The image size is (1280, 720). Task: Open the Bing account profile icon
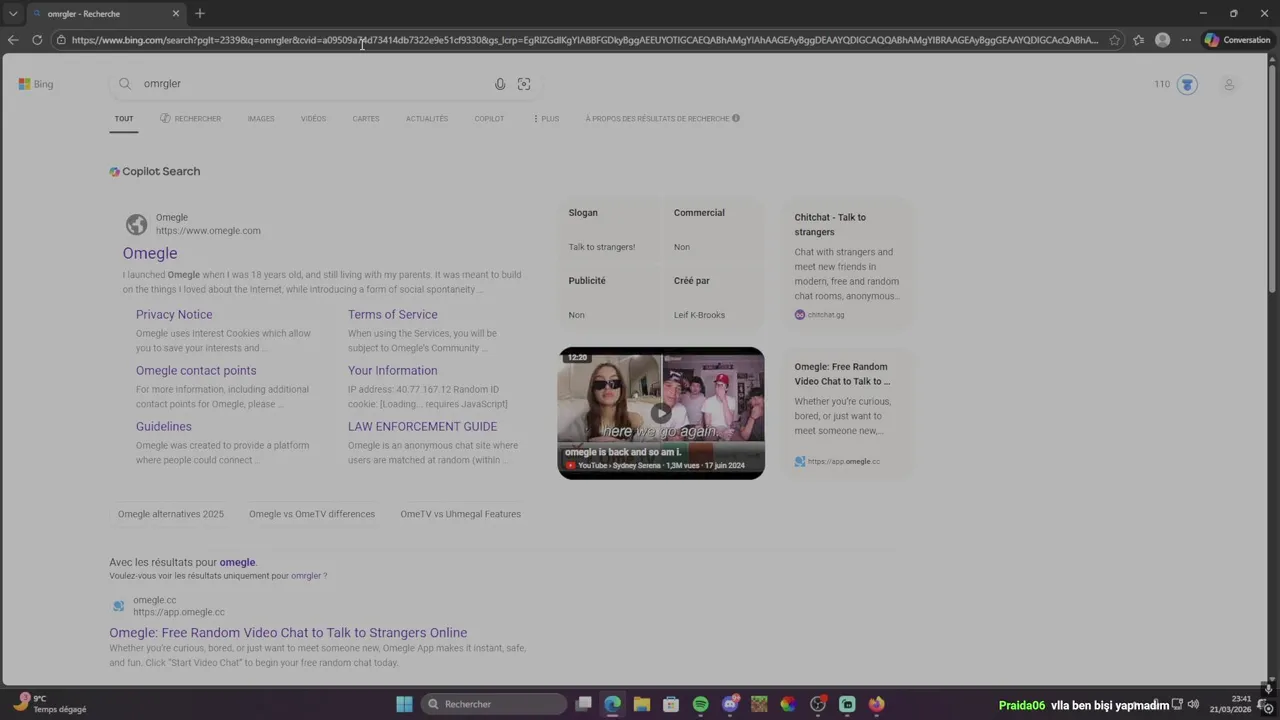click(1229, 84)
